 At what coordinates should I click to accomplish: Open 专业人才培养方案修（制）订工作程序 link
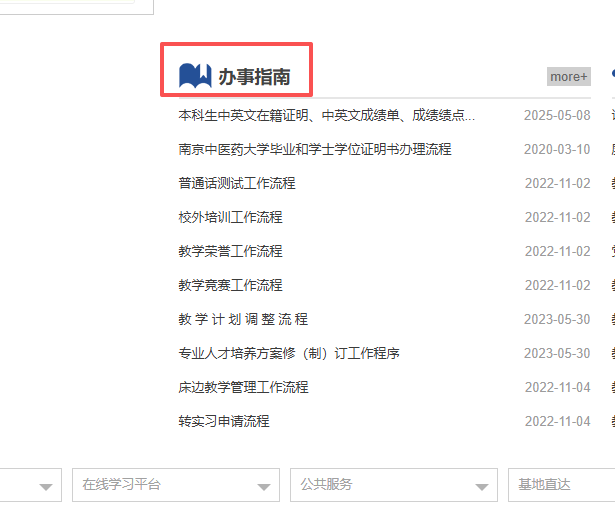pyautogui.click(x=288, y=353)
